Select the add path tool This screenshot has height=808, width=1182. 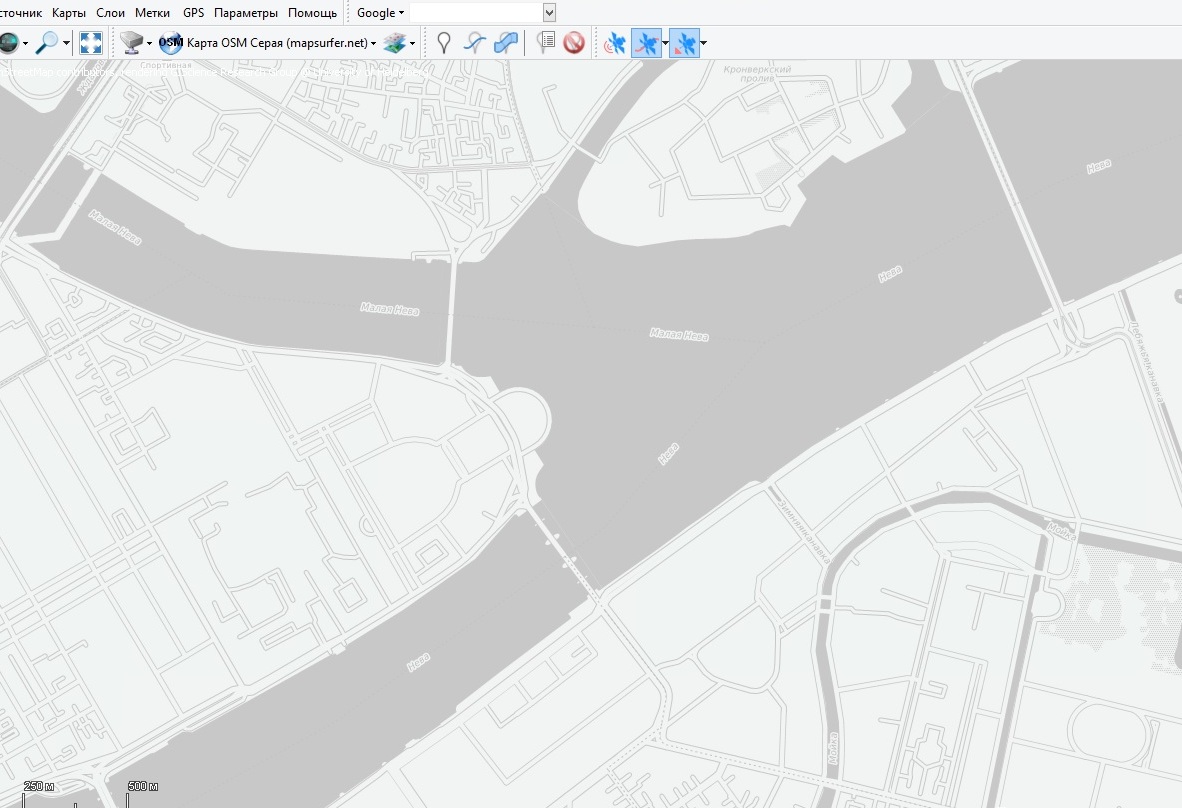(x=476, y=43)
